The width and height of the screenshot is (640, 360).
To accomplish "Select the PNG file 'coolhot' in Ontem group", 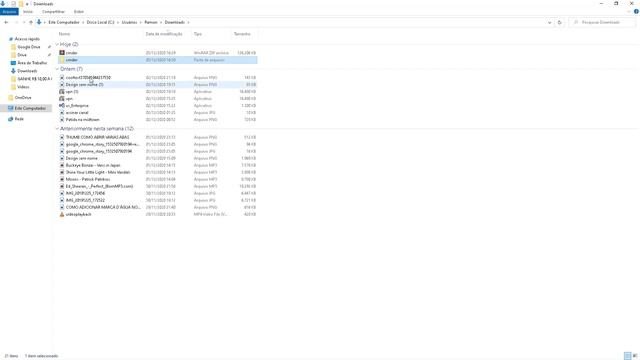I will pyautogui.click(x=88, y=78).
